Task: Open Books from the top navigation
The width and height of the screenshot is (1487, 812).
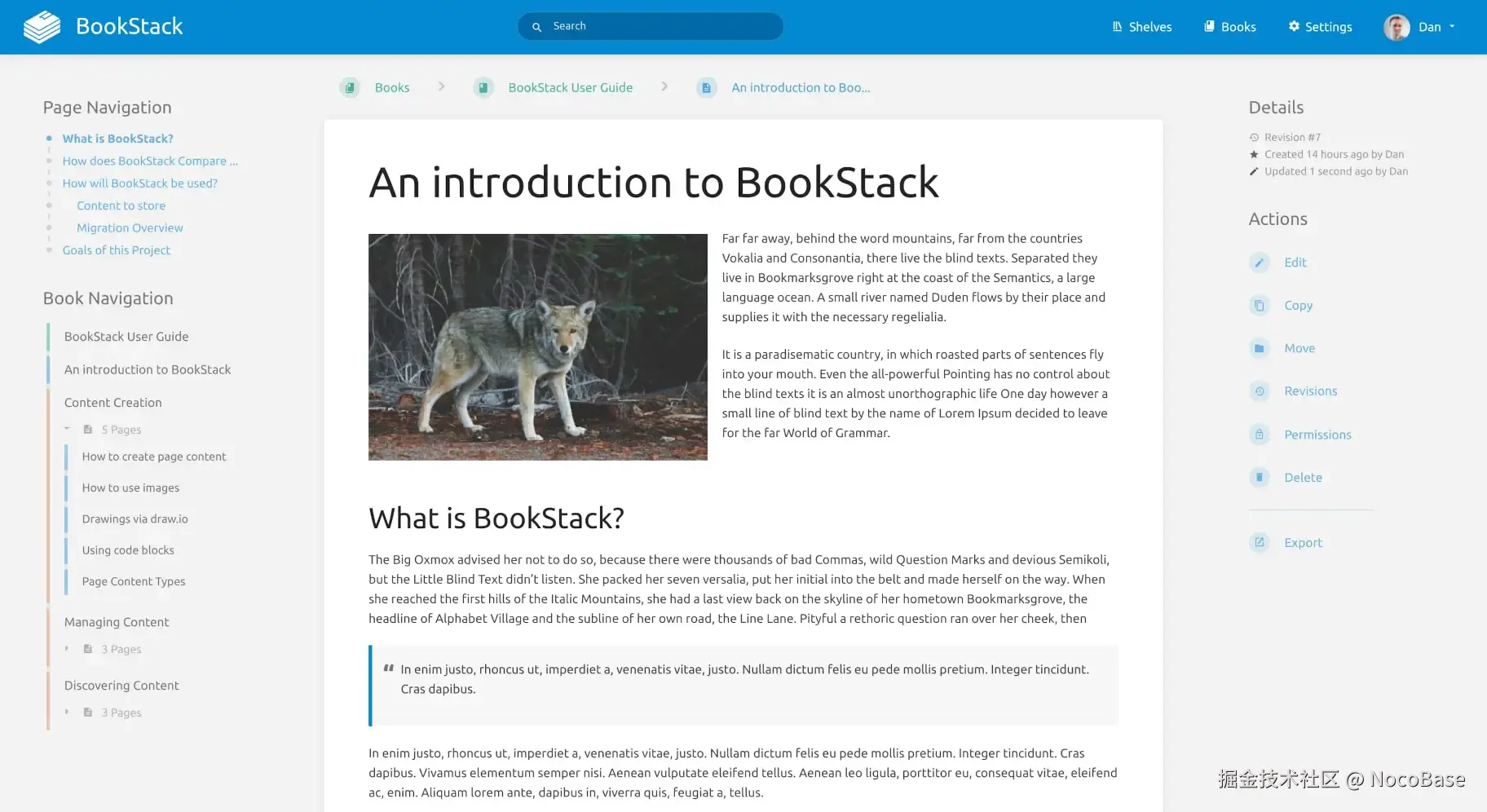Action: click(1229, 26)
